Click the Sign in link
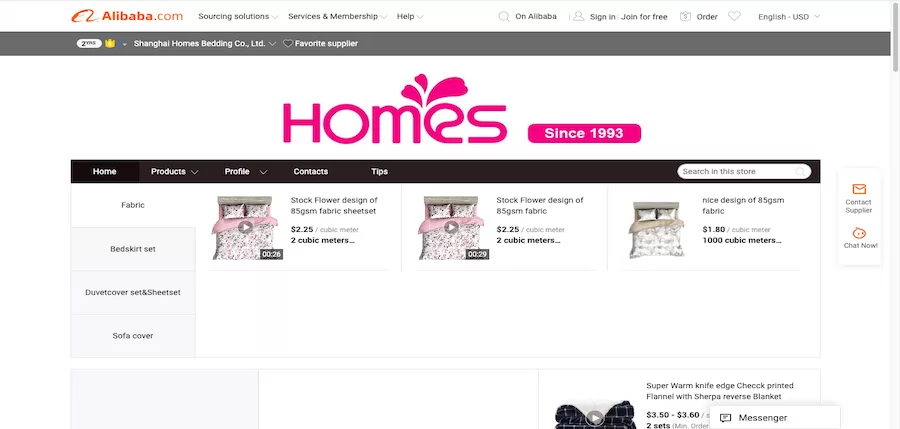 [603, 17]
